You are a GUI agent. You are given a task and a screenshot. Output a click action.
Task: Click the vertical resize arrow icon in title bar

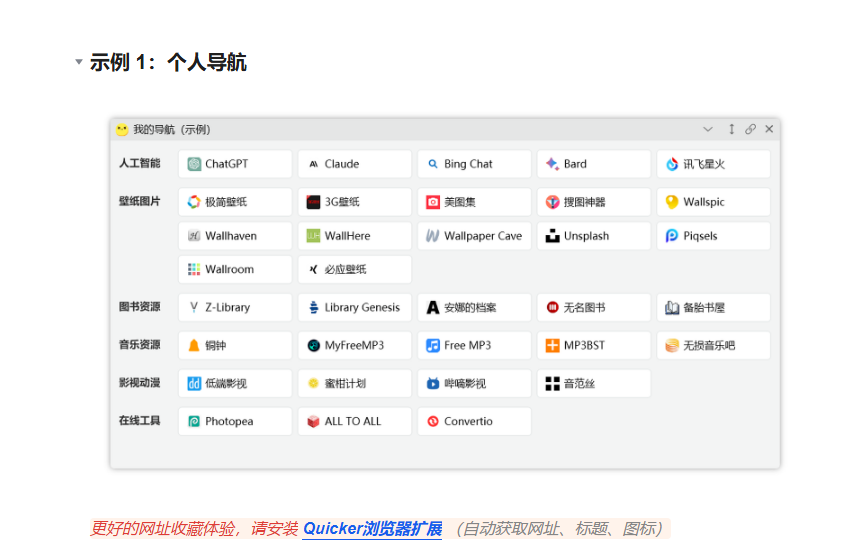(731, 129)
